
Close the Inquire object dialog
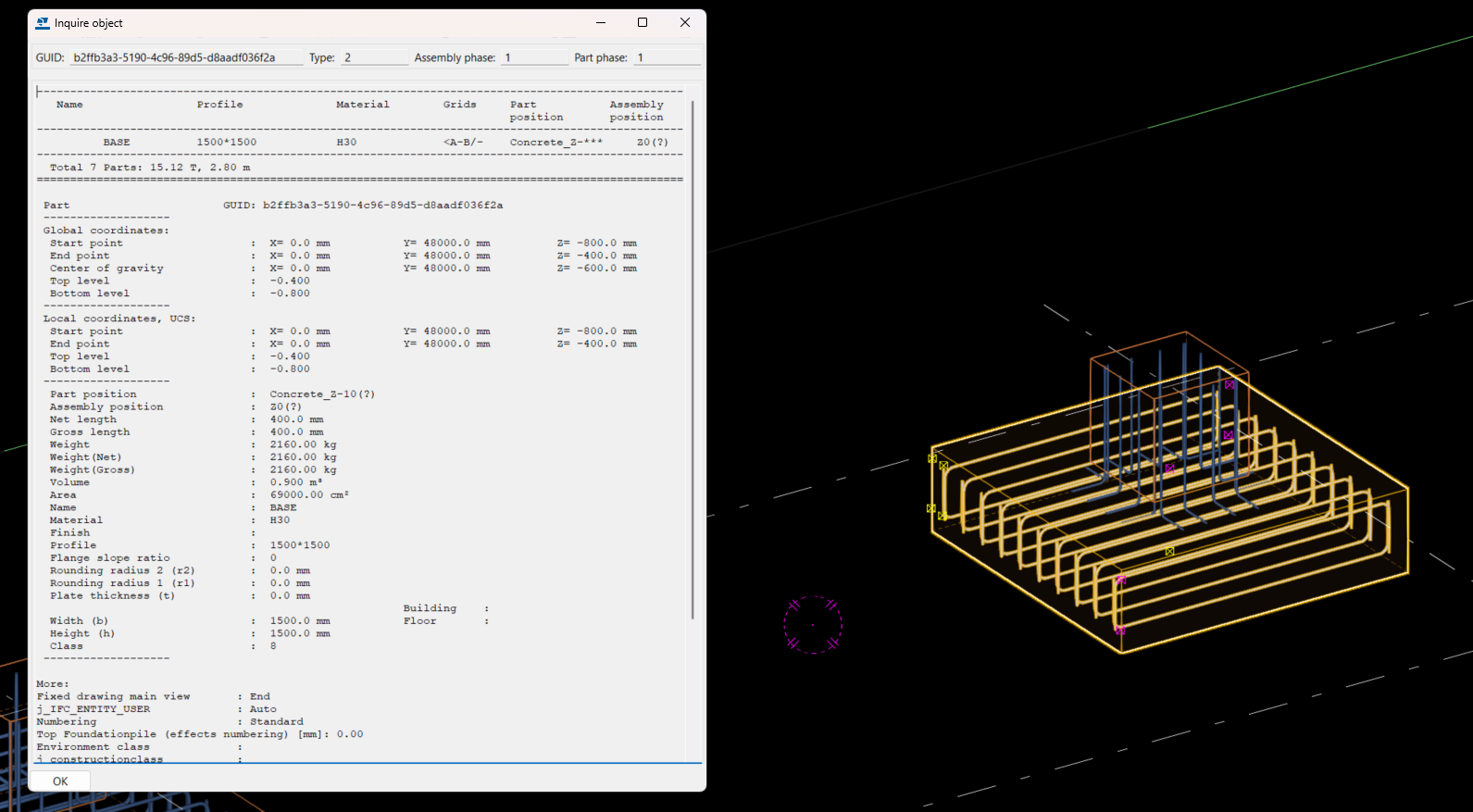click(x=685, y=23)
